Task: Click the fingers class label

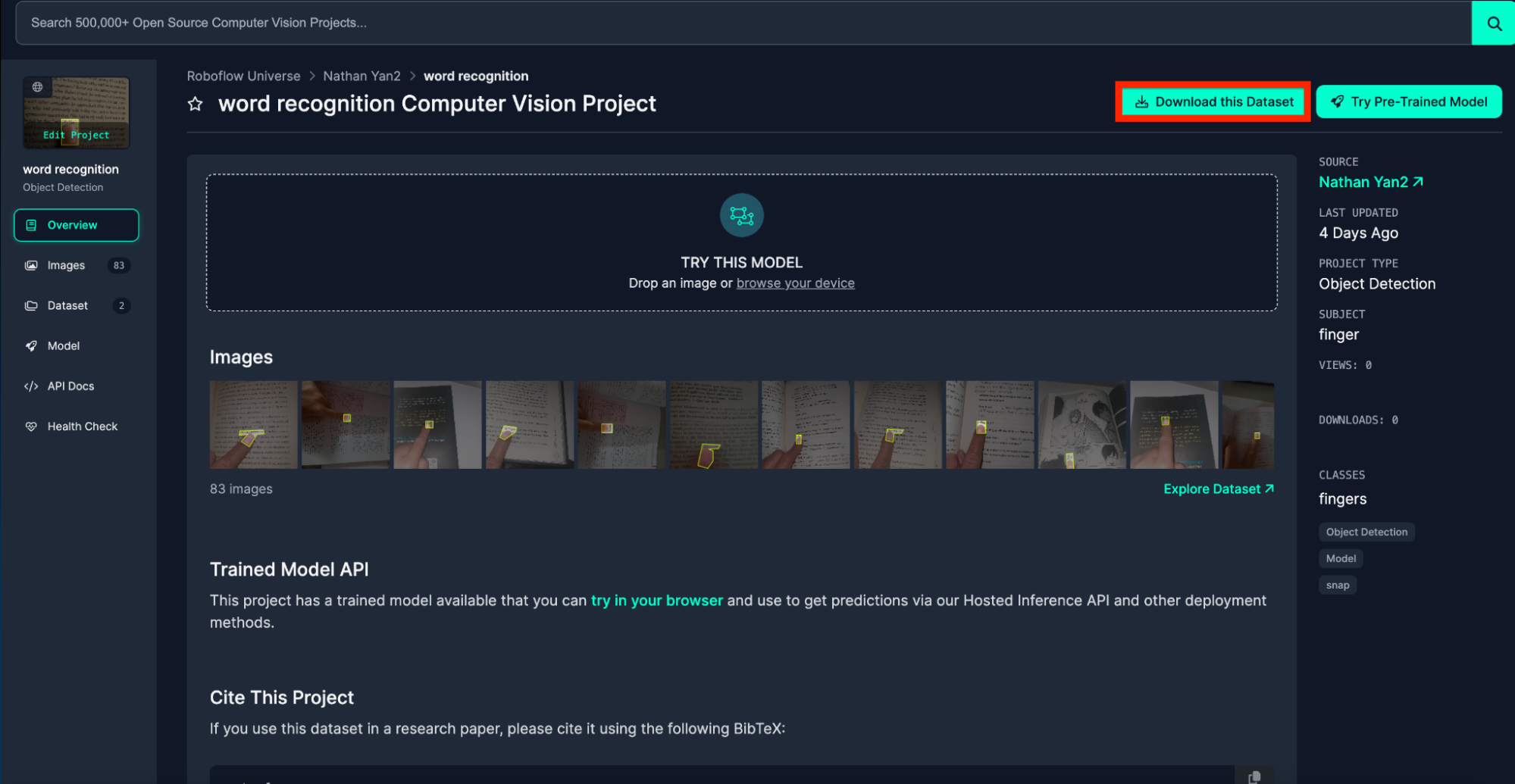Action: tap(1342, 499)
